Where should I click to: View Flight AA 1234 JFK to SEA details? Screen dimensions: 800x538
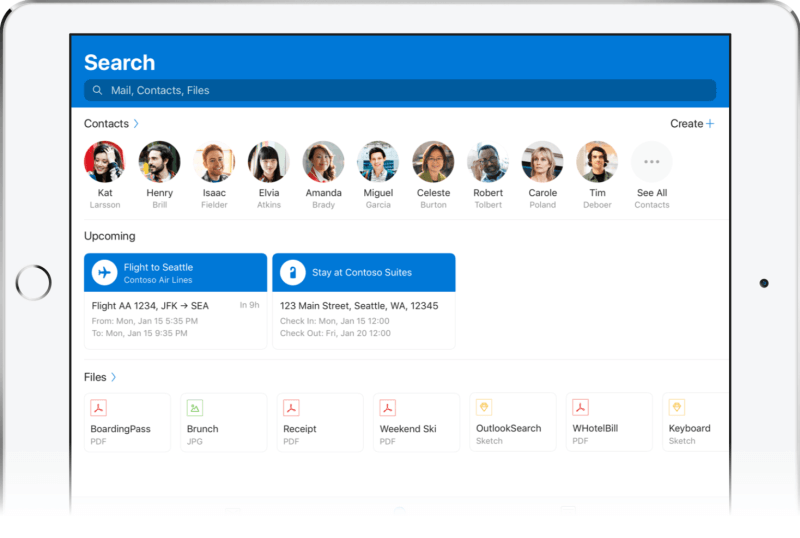pos(150,306)
